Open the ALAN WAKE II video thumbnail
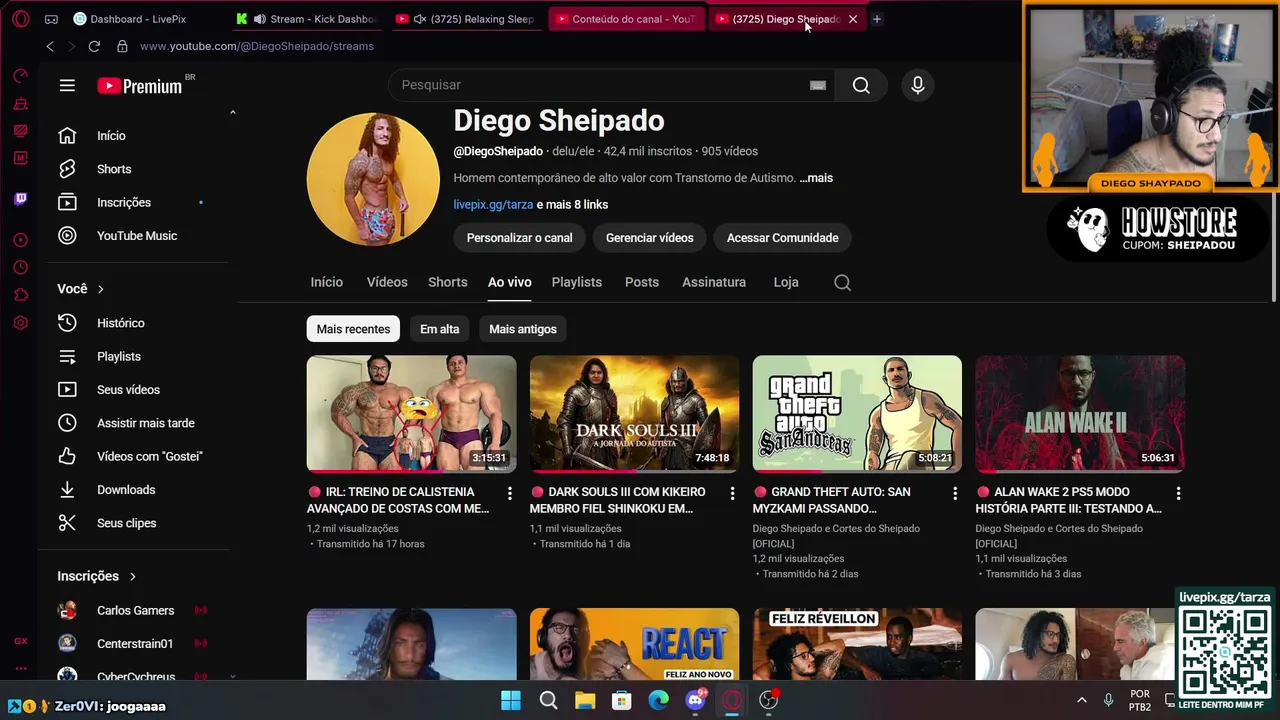Viewport: 1280px width, 720px height. pos(1080,414)
